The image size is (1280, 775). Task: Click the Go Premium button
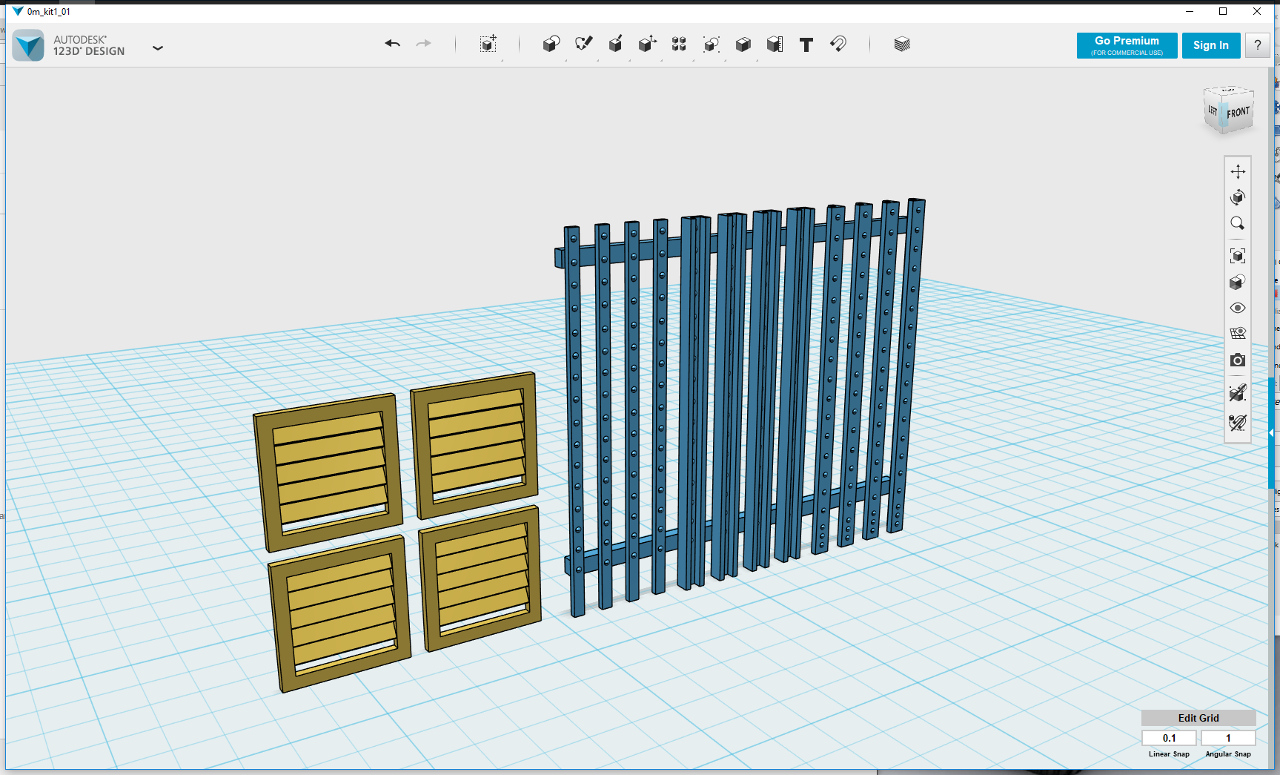1127,46
